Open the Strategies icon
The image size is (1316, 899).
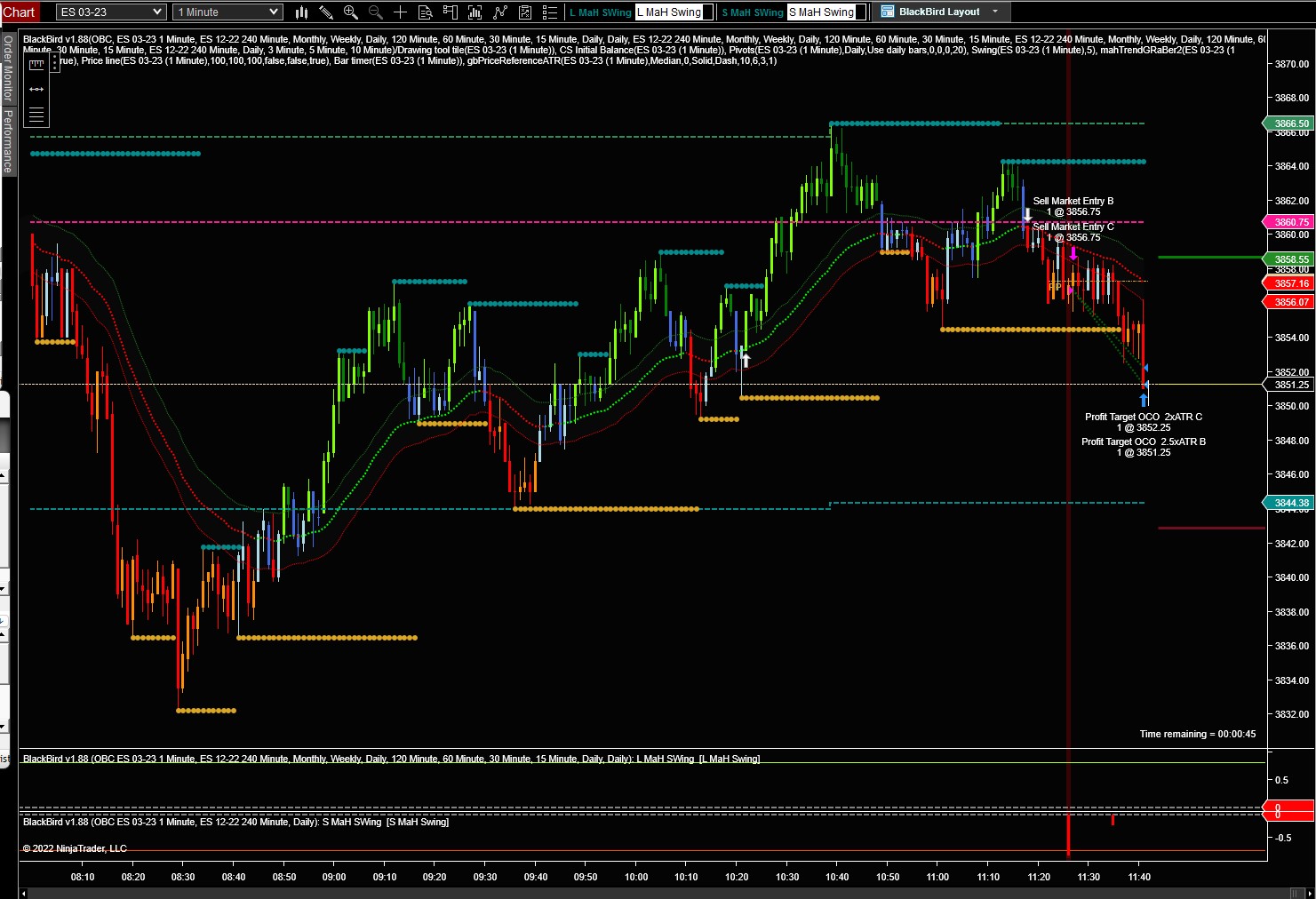pyautogui.click(x=525, y=12)
